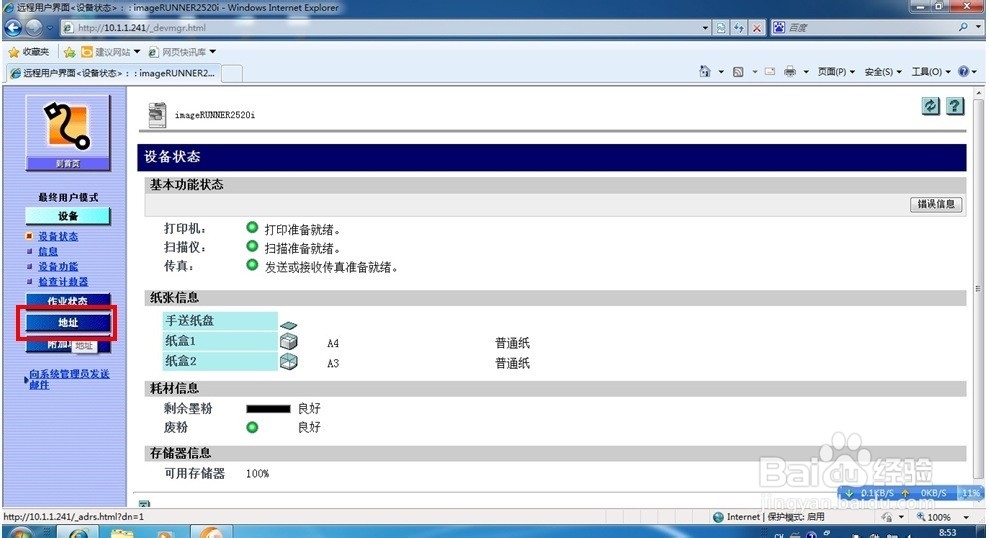This screenshot has width=989, height=538.
Task: Click the green page refresh icon
Action: coord(930,106)
